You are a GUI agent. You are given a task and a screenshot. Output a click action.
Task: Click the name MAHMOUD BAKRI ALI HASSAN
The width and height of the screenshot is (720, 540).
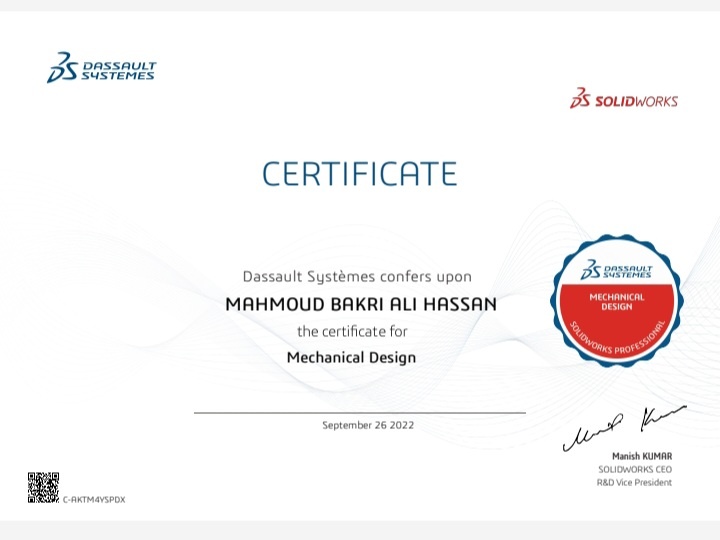coord(361,304)
